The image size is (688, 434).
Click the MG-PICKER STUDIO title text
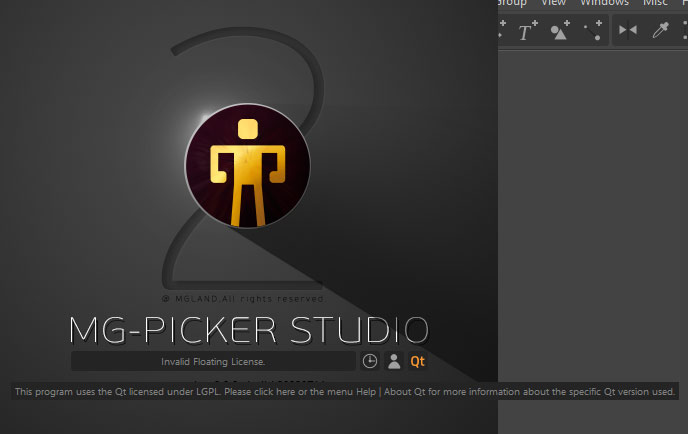(249, 329)
